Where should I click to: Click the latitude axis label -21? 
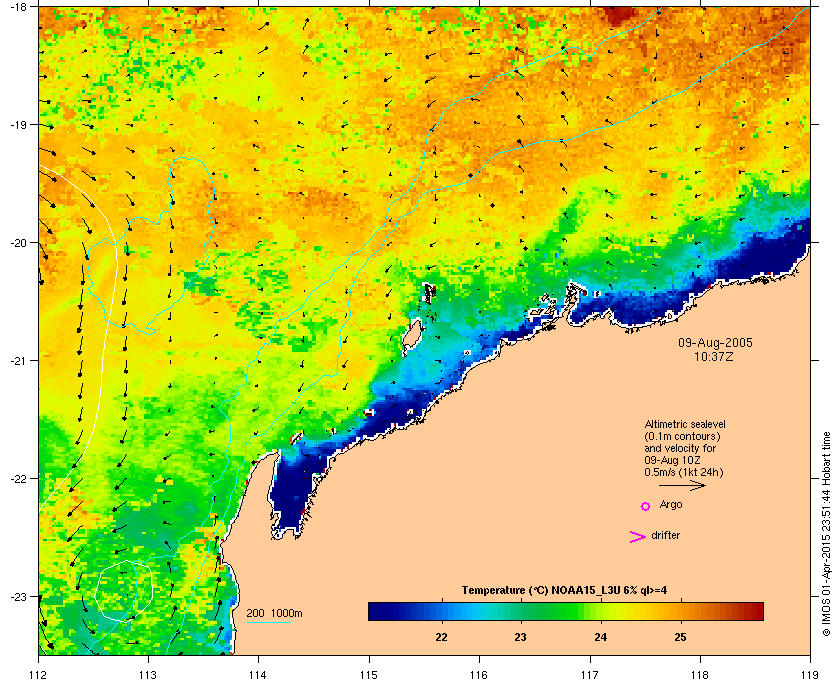point(19,361)
